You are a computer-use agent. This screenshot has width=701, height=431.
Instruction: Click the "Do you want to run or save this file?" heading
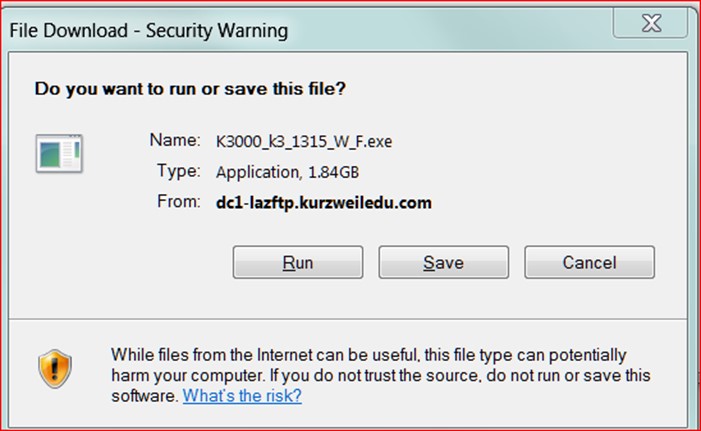(190, 89)
